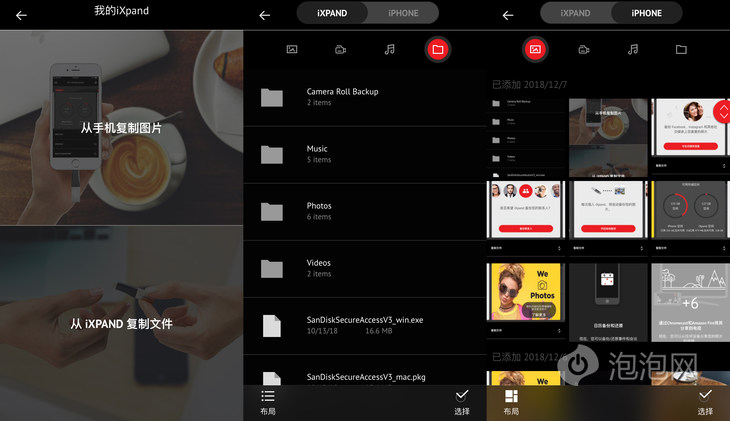Open photos filter in middle iXPAND screen

(x=292, y=49)
